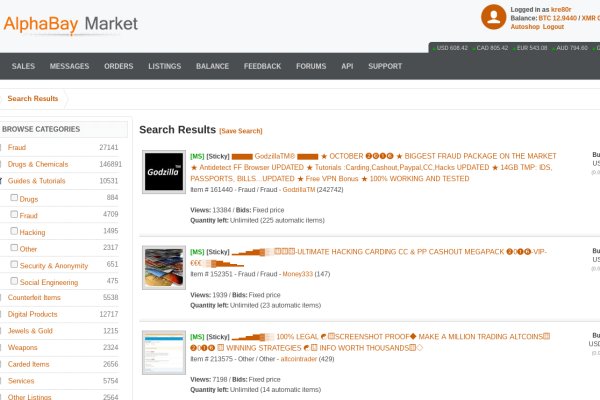Click the BTC 12.9440 balance link
Viewport: 600px width, 400px height.
[558, 18]
